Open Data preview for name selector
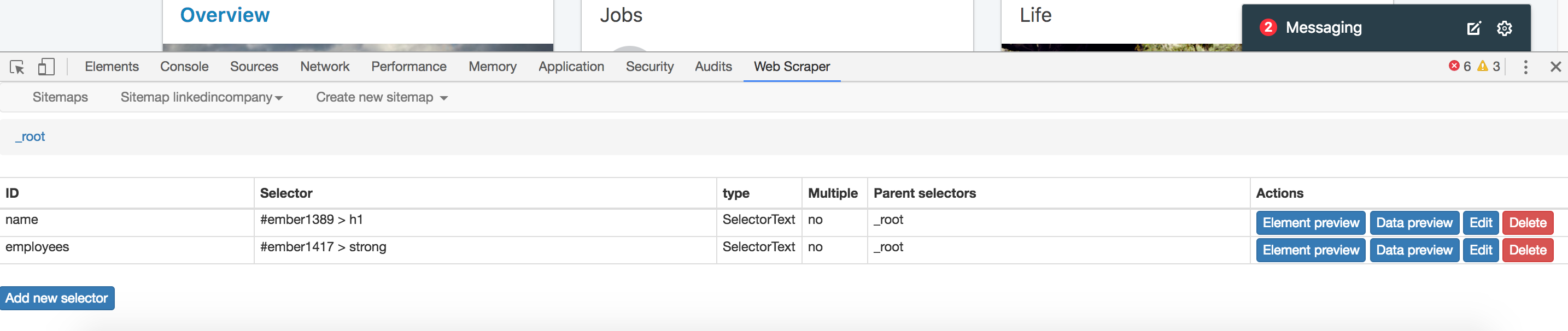The width and height of the screenshot is (1568, 331). pos(1414,223)
